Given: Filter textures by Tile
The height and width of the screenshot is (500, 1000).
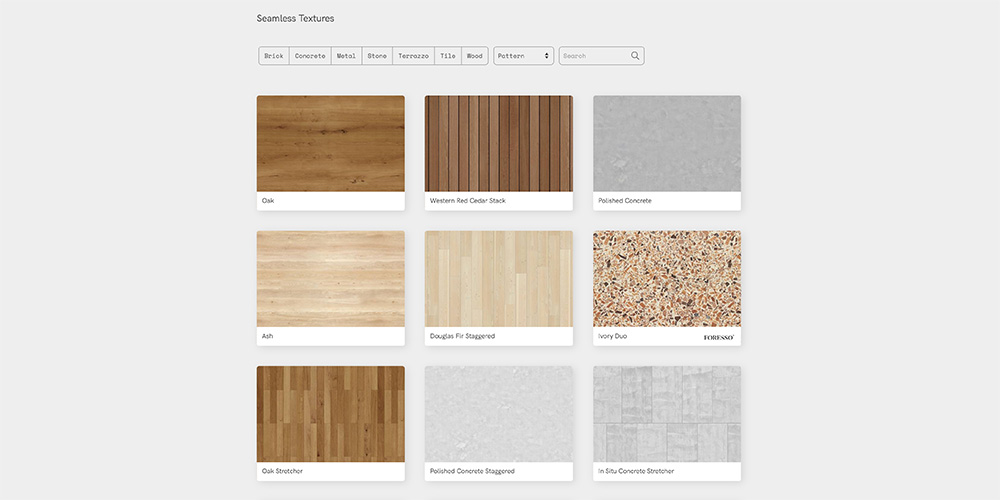Looking at the screenshot, I should [448, 55].
